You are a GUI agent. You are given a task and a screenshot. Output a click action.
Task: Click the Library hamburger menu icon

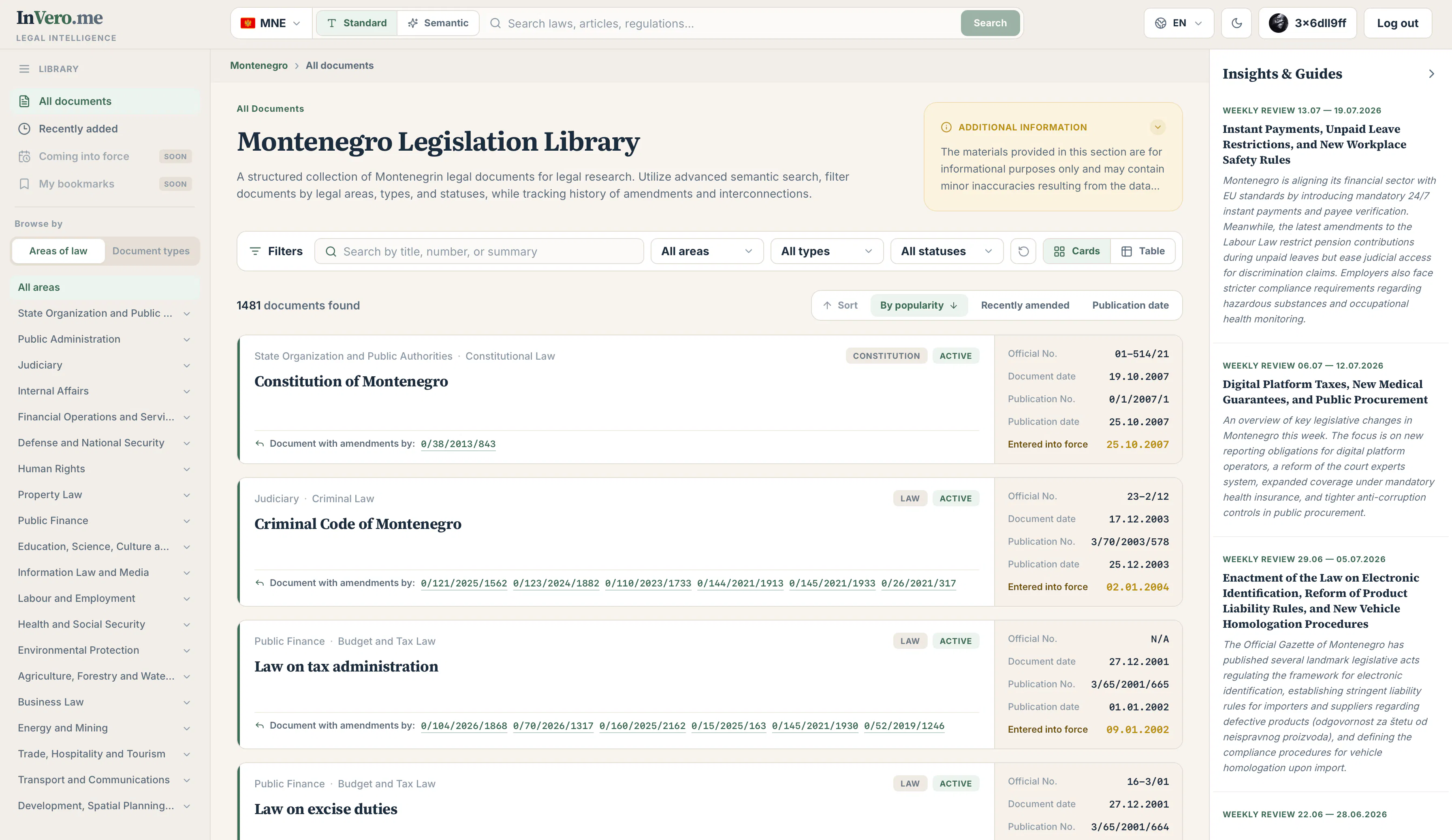tap(24, 68)
